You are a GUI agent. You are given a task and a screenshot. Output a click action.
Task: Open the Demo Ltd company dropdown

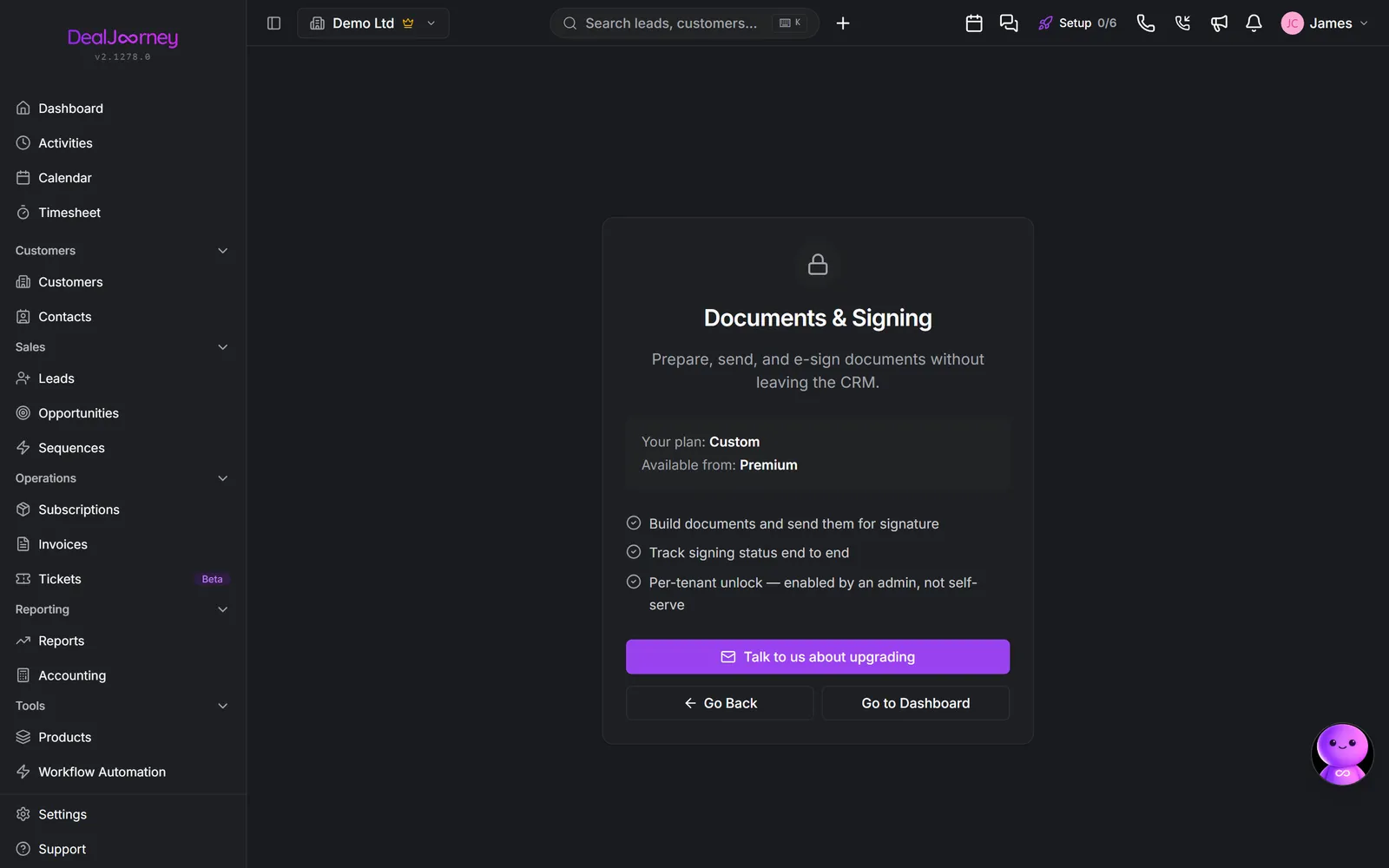(373, 23)
